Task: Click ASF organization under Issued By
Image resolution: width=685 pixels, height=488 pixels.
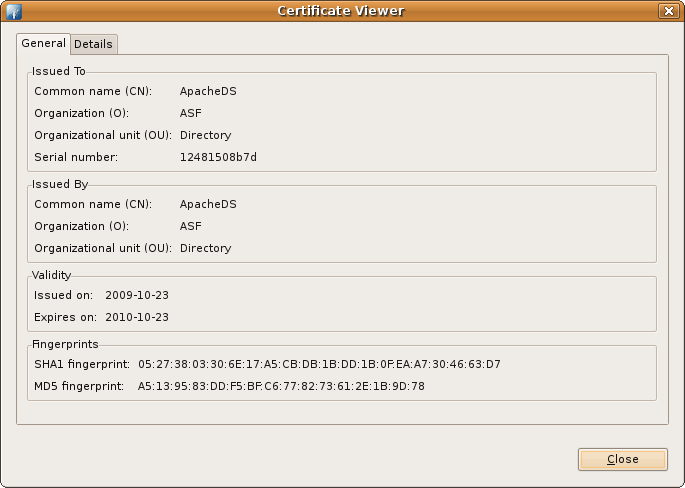Action: (x=190, y=226)
